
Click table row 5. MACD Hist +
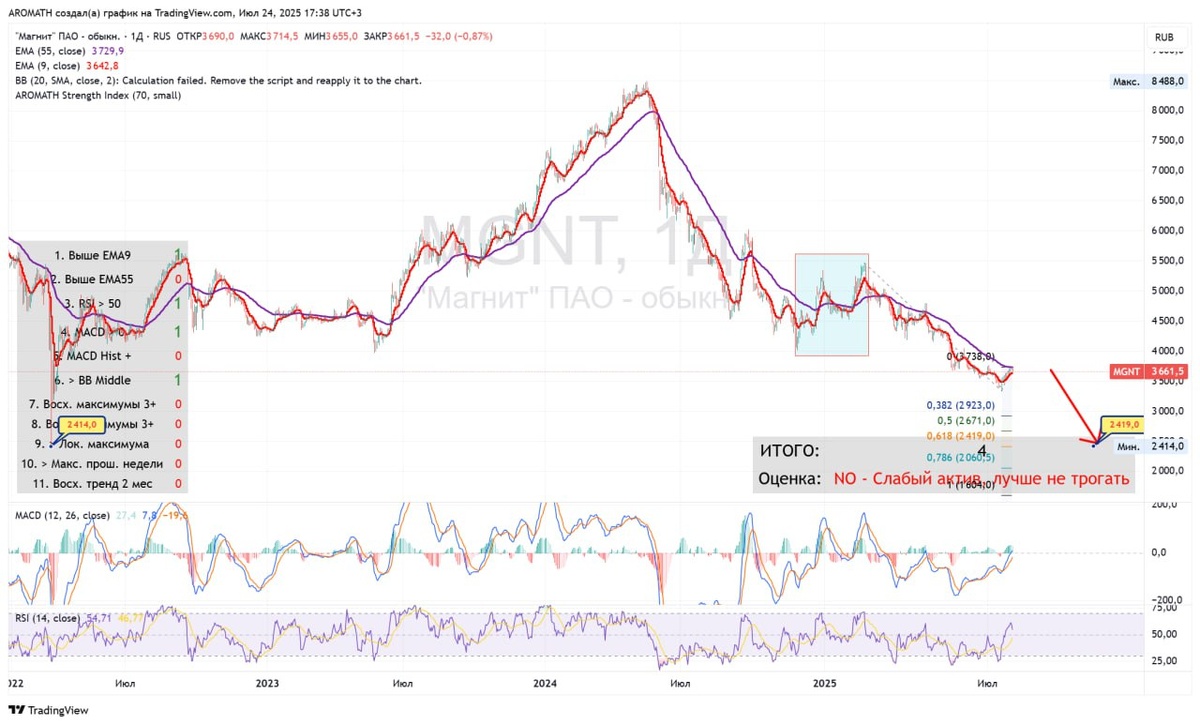[x=102, y=355]
